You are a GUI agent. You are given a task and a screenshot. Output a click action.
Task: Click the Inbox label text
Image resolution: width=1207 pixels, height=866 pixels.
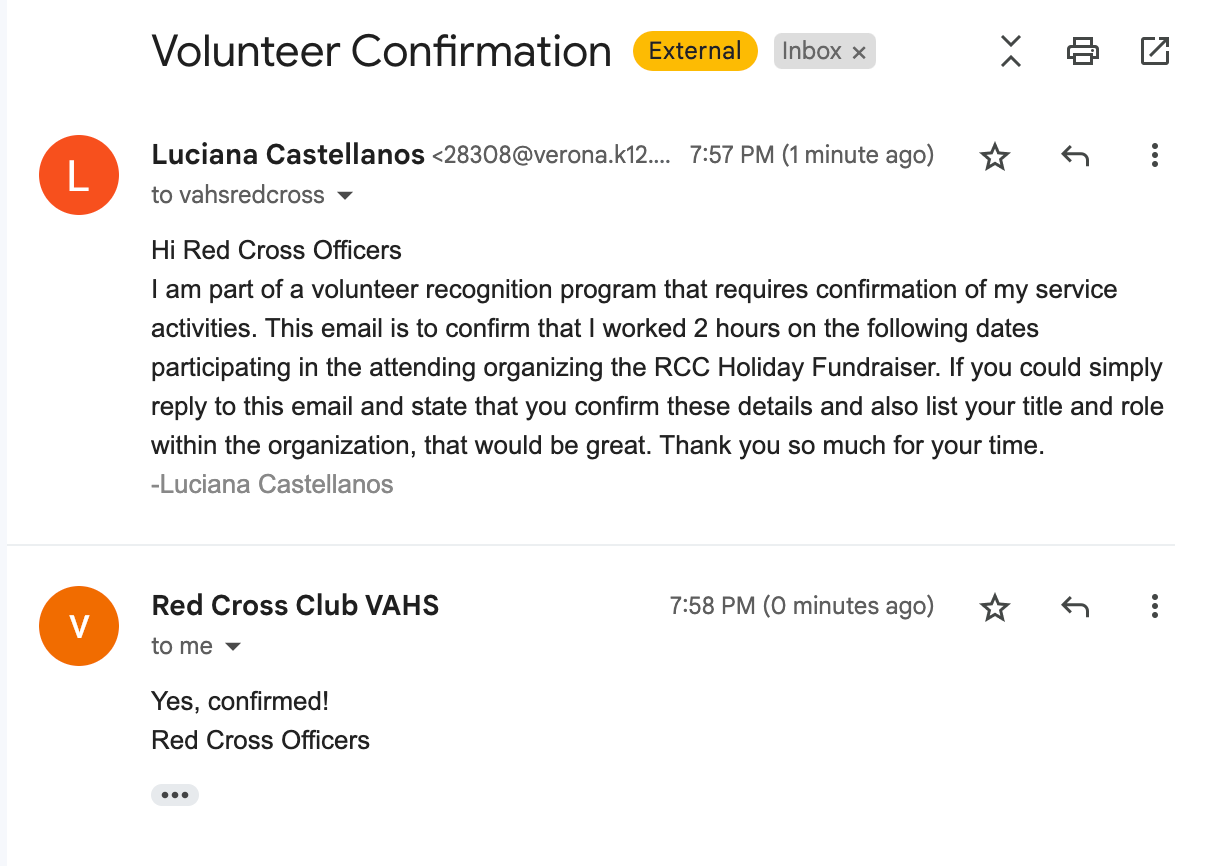811,51
